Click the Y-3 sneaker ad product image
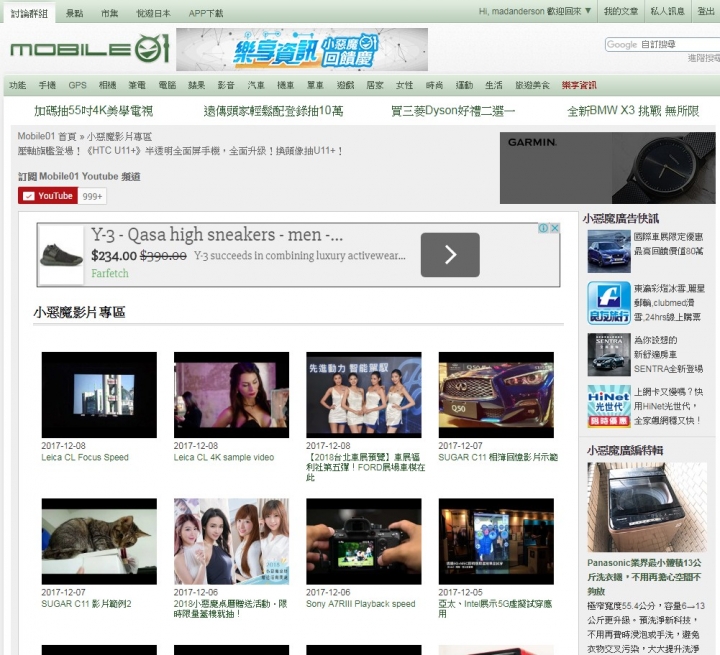This screenshot has height=655, width=720. point(62,254)
